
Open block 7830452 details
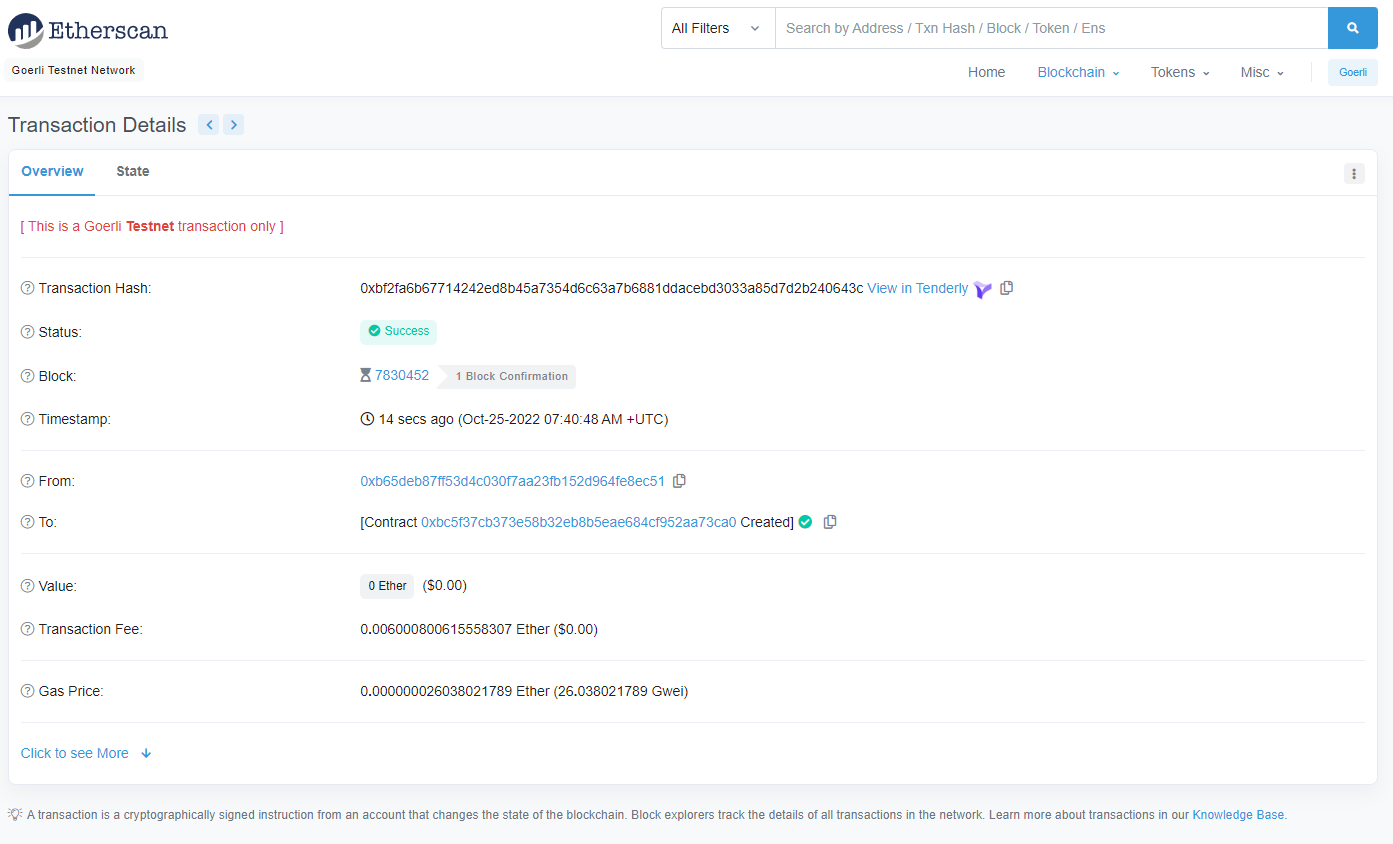(403, 375)
